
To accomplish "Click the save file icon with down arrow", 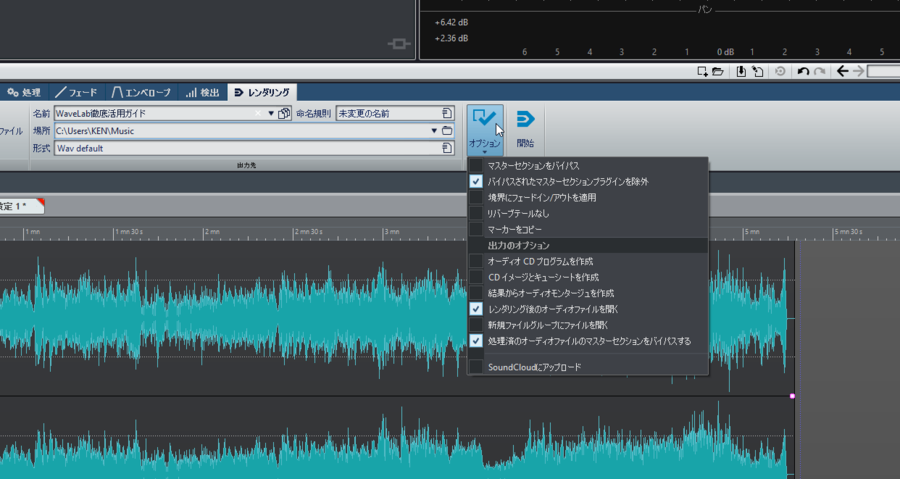I will (x=741, y=72).
